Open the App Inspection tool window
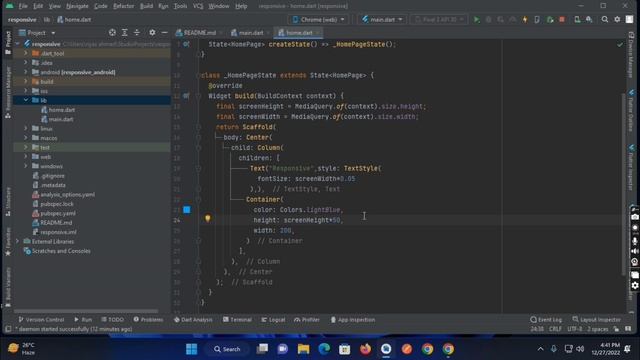The height and width of the screenshot is (360, 640). [x=353, y=320]
